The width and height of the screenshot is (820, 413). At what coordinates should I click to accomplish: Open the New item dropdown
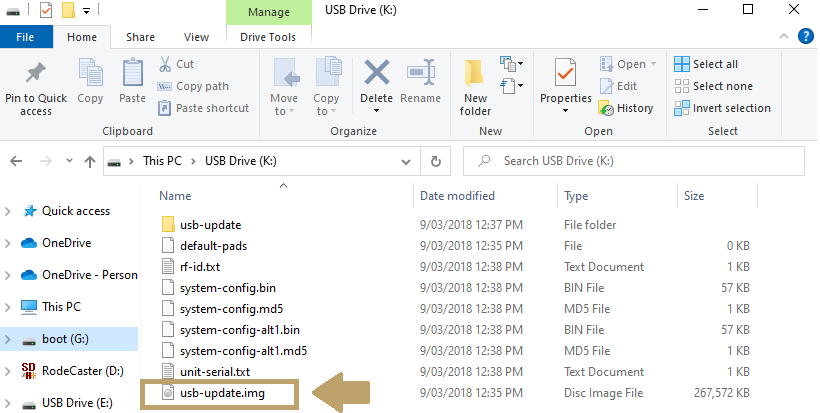tap(511, 64)
